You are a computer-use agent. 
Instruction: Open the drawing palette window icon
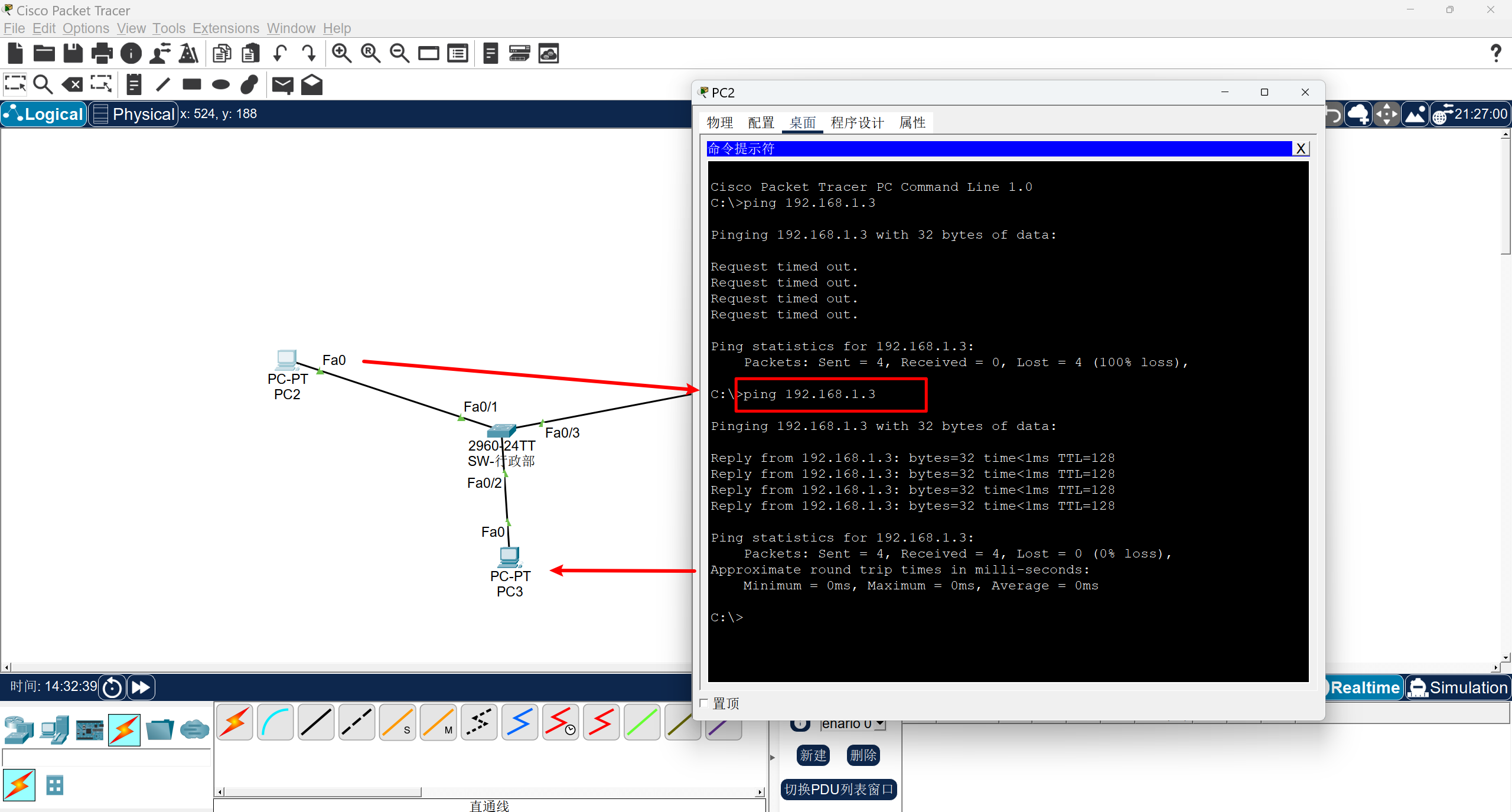[x=429, y=54]
